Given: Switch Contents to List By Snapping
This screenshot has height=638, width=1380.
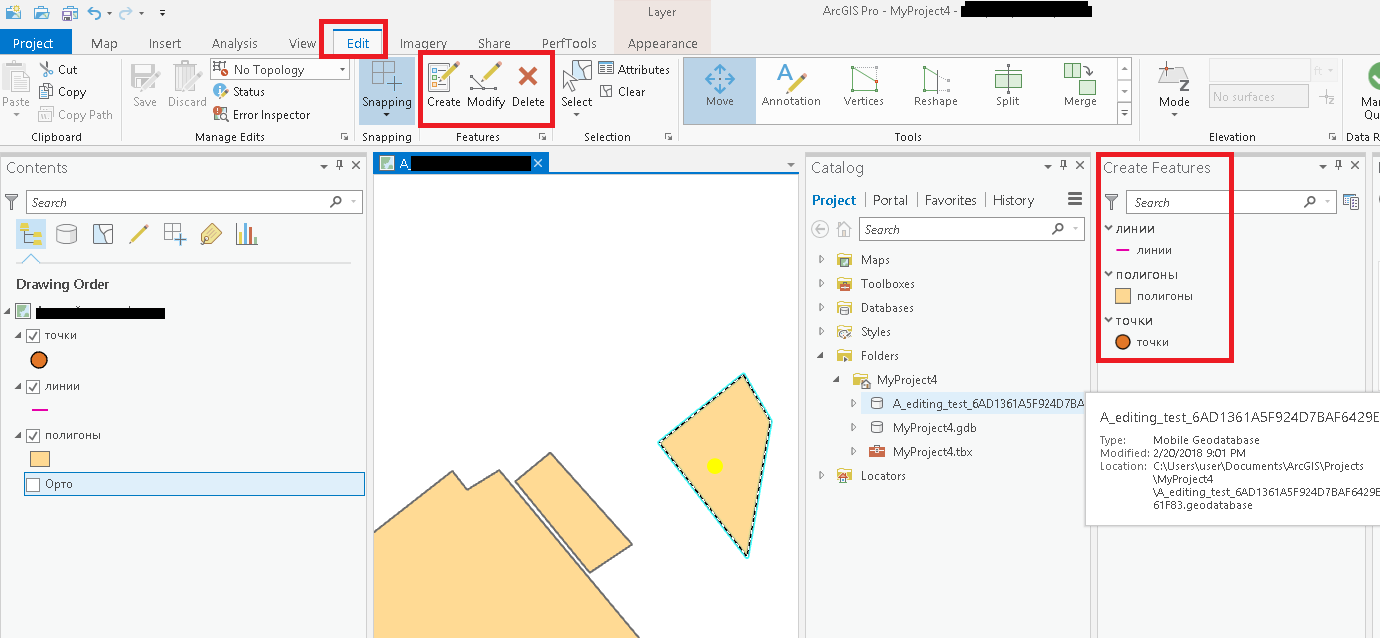Looking at the screenshot, I should 175,234.
